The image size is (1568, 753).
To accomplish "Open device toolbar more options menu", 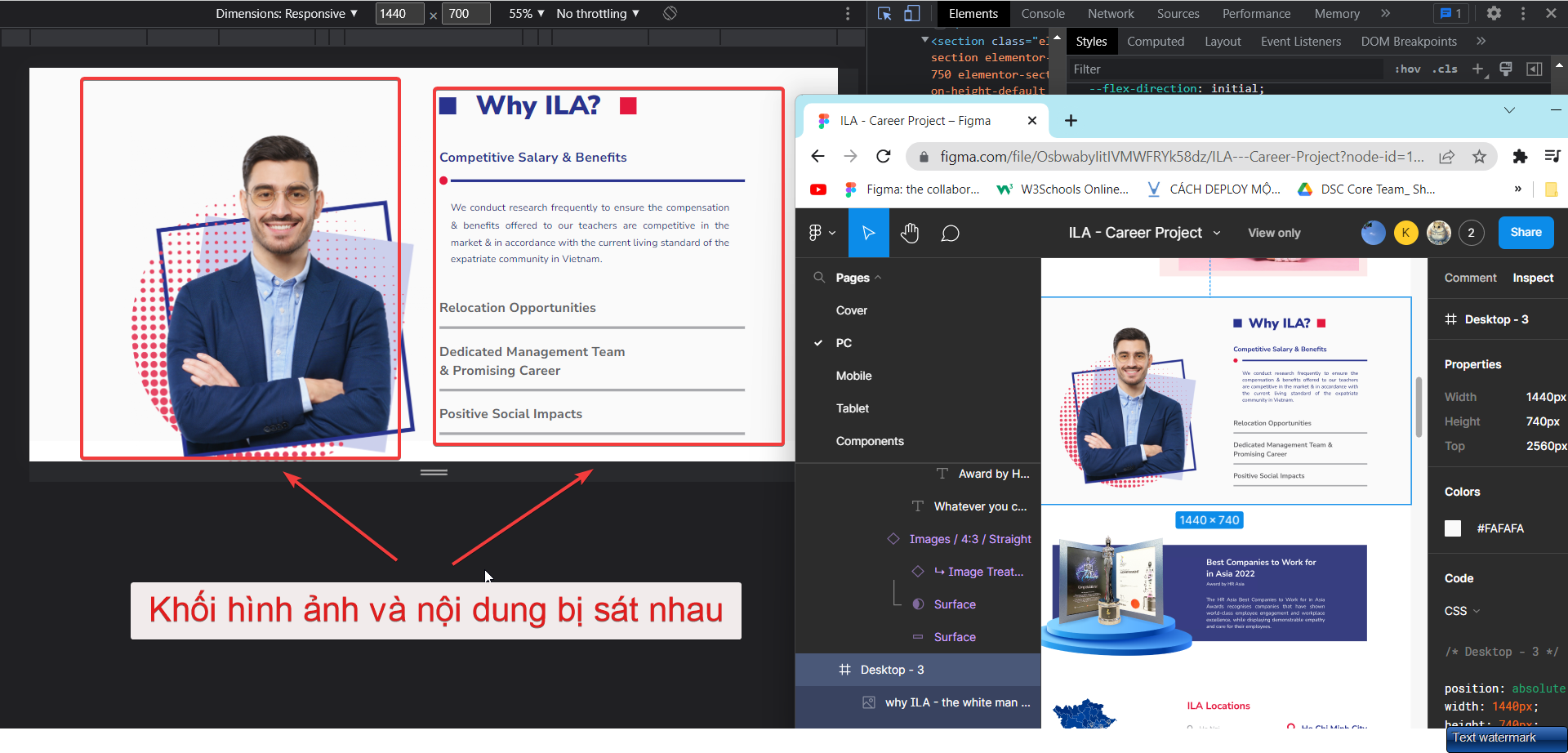I will click(848, 13).
